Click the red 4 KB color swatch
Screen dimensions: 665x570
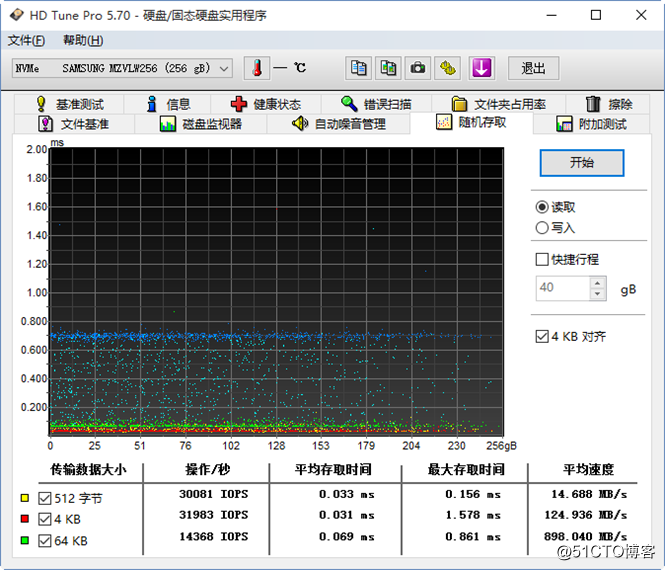tap(25, 519)
